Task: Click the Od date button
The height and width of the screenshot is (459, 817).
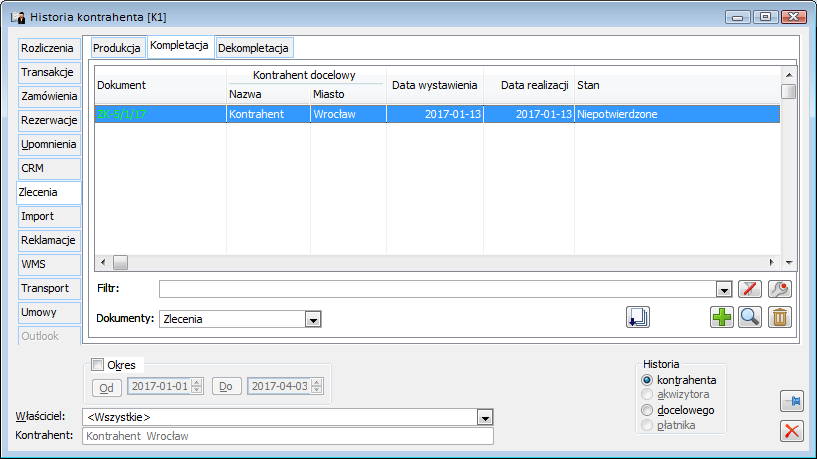Action: 106,388
